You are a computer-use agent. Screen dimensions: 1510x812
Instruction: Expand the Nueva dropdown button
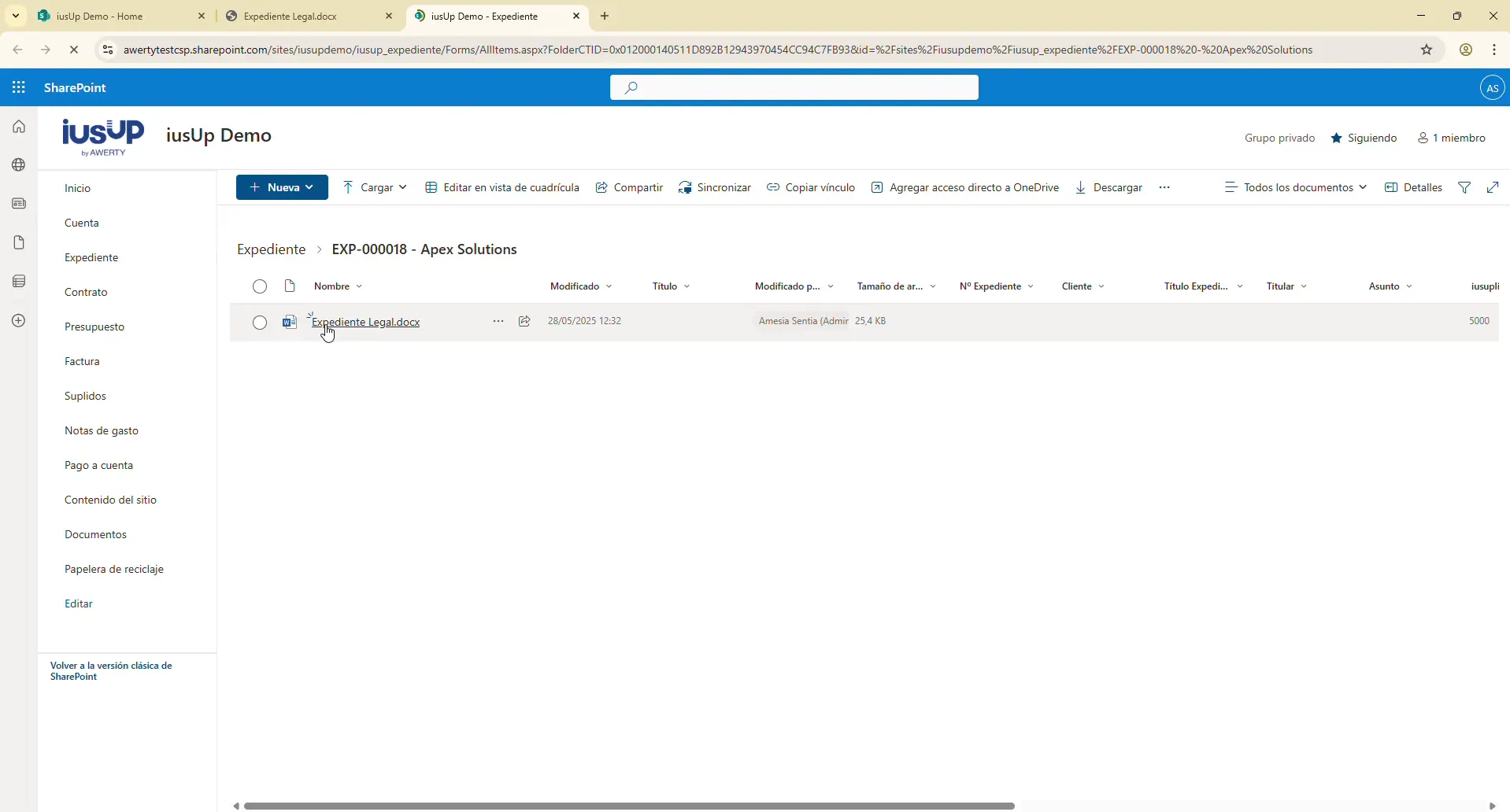coord(282,187)
